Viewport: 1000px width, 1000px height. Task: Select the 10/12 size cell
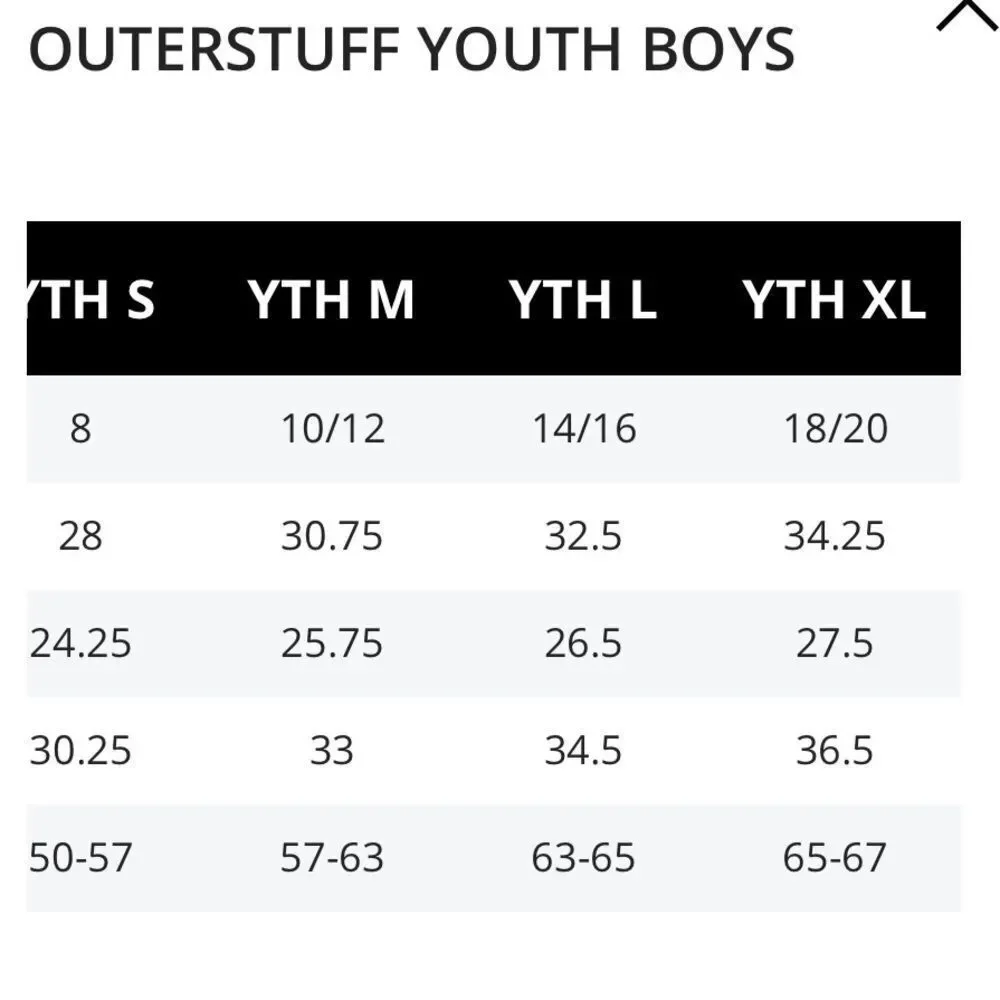(x=333, y=429)
